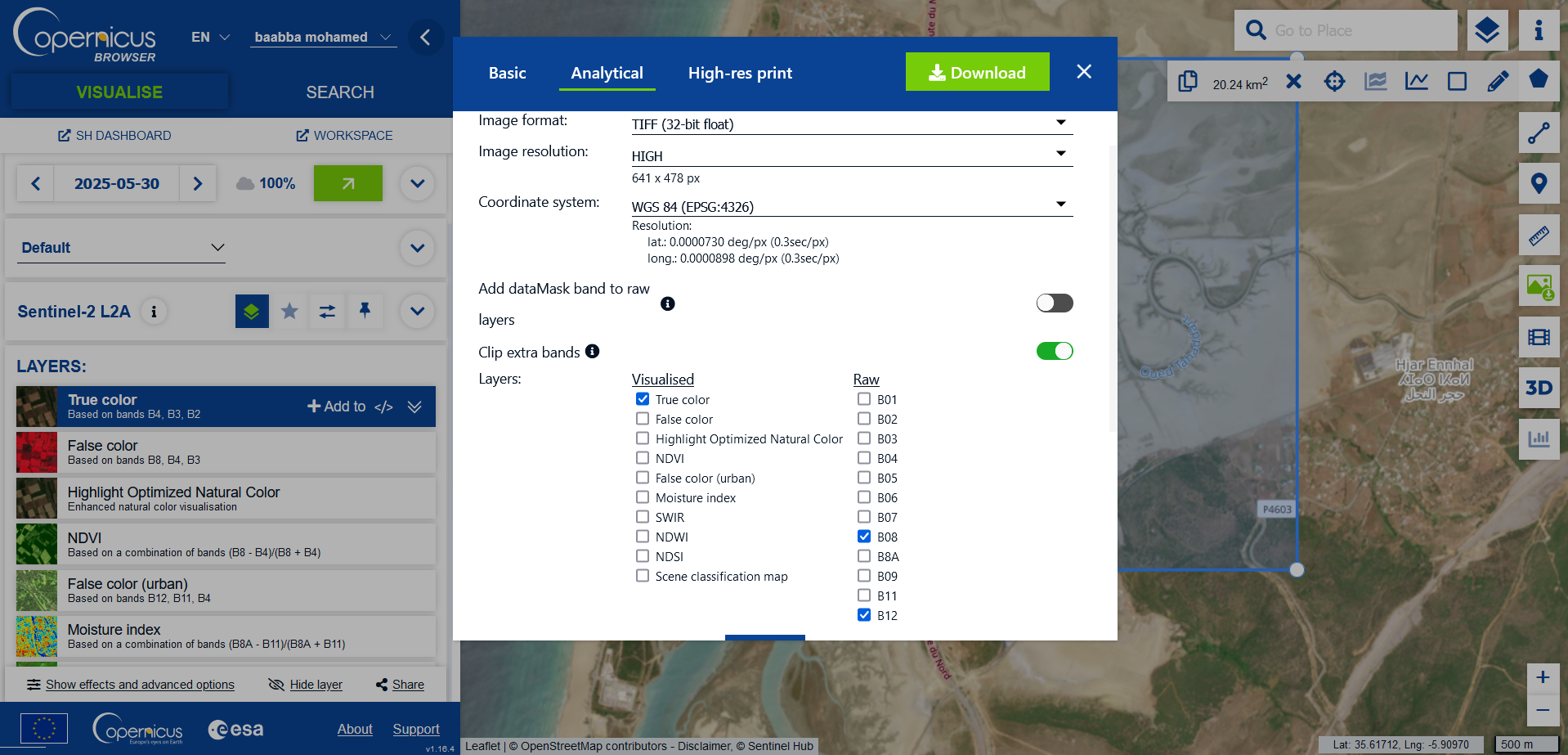
Task: Expand the Coordinate system dropdown
Action: [851, 206]
